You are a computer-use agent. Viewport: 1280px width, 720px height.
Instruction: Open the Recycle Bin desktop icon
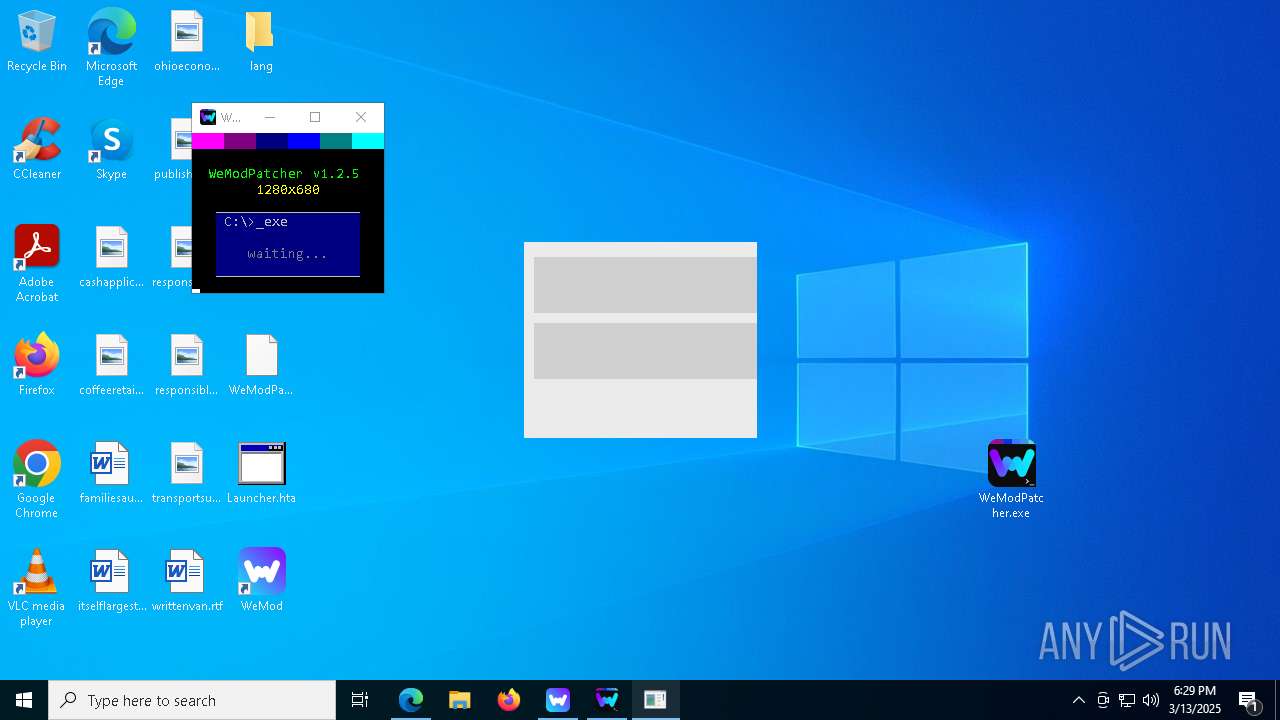click(37, 42)
